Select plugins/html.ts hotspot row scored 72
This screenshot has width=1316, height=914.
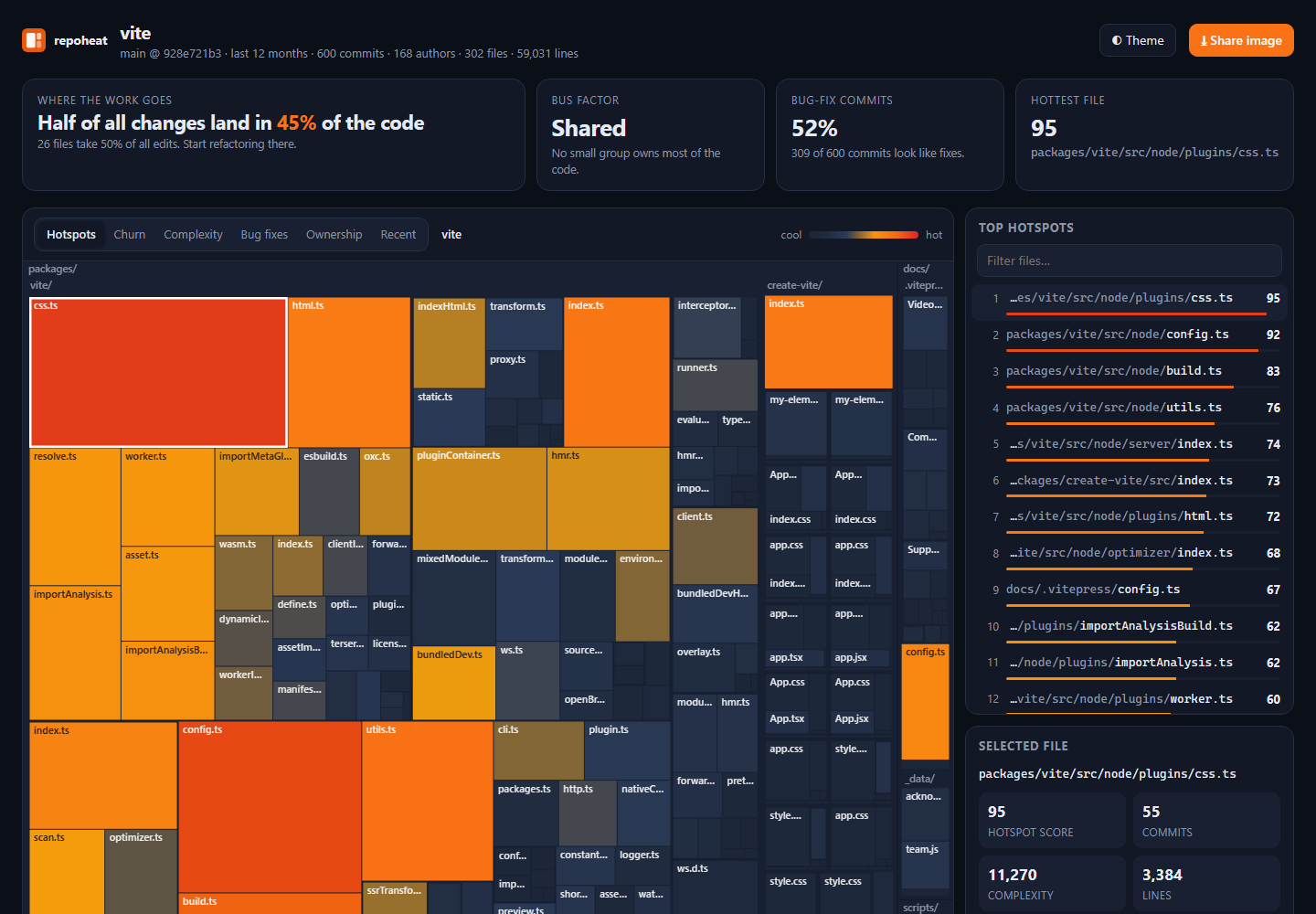tap(1130, 520)
